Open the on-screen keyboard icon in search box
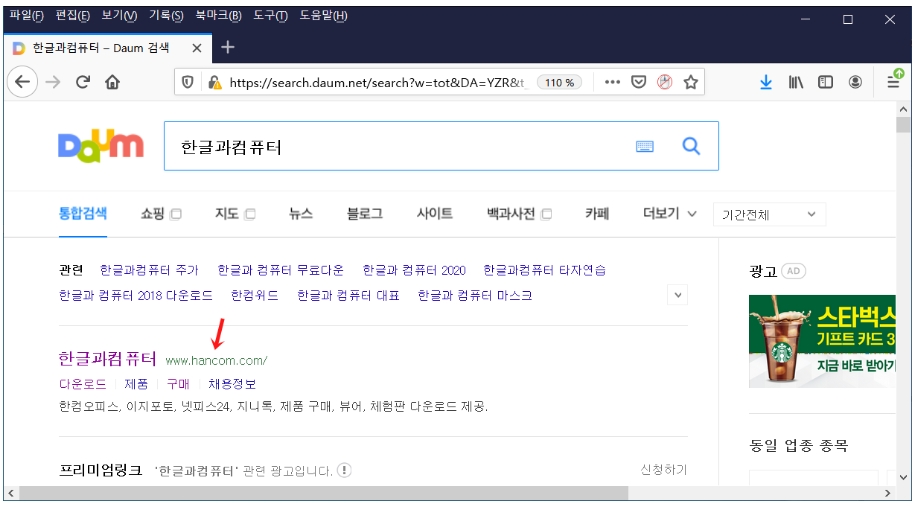917x507 pixels. [x=644, y=146]
